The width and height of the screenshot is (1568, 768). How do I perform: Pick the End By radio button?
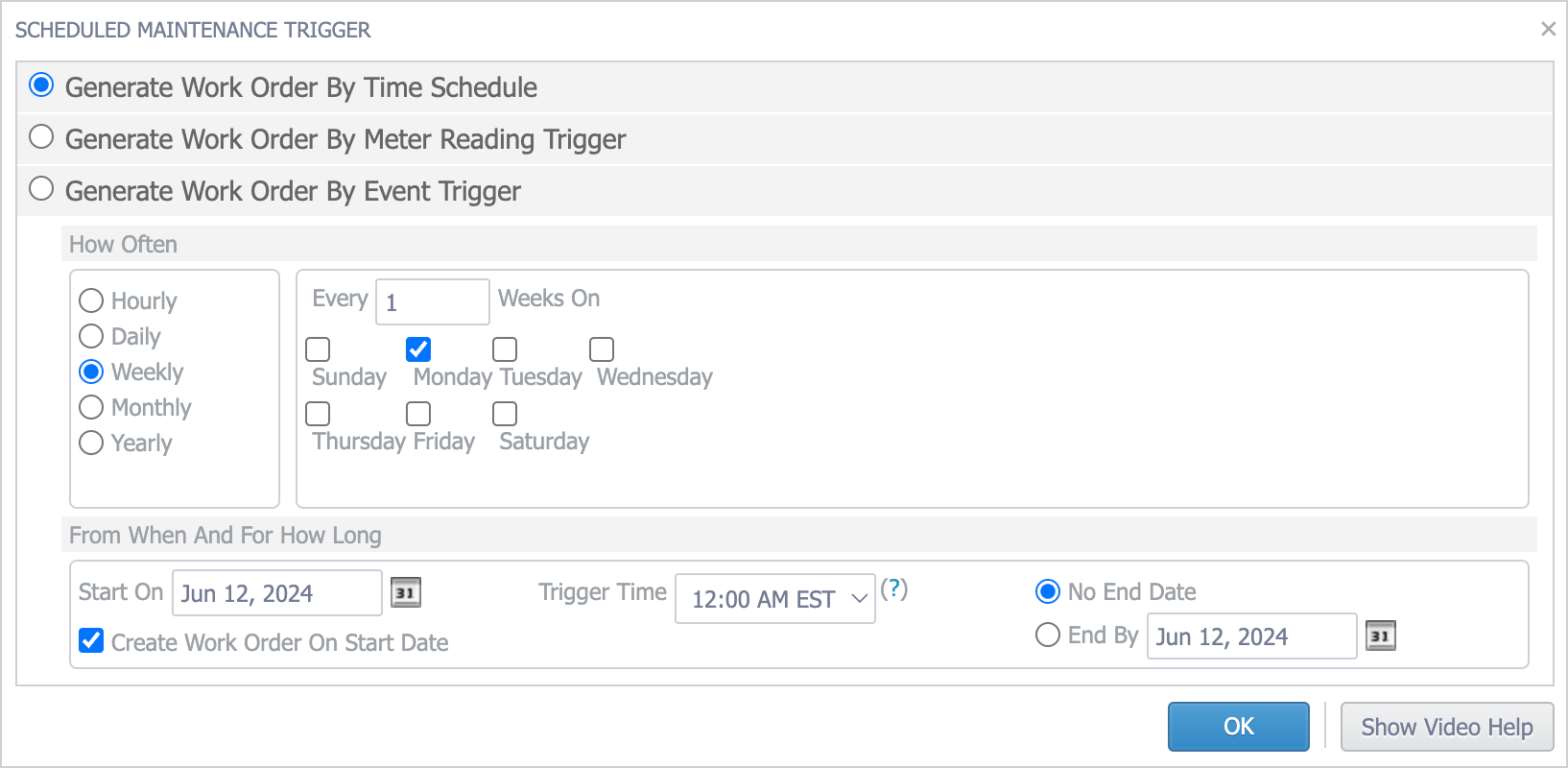click(1048, 636)
